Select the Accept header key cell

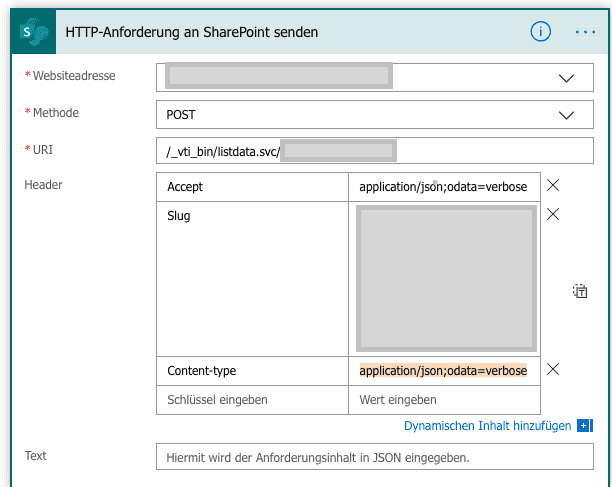(x=253, y=187)
